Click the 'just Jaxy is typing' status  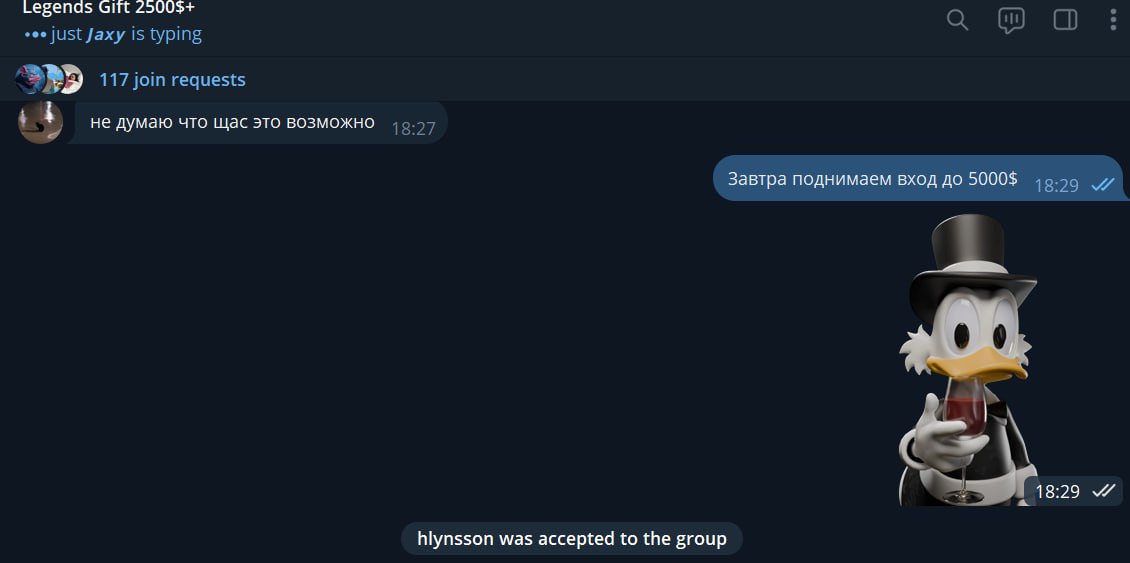click(x=113, y=34)
